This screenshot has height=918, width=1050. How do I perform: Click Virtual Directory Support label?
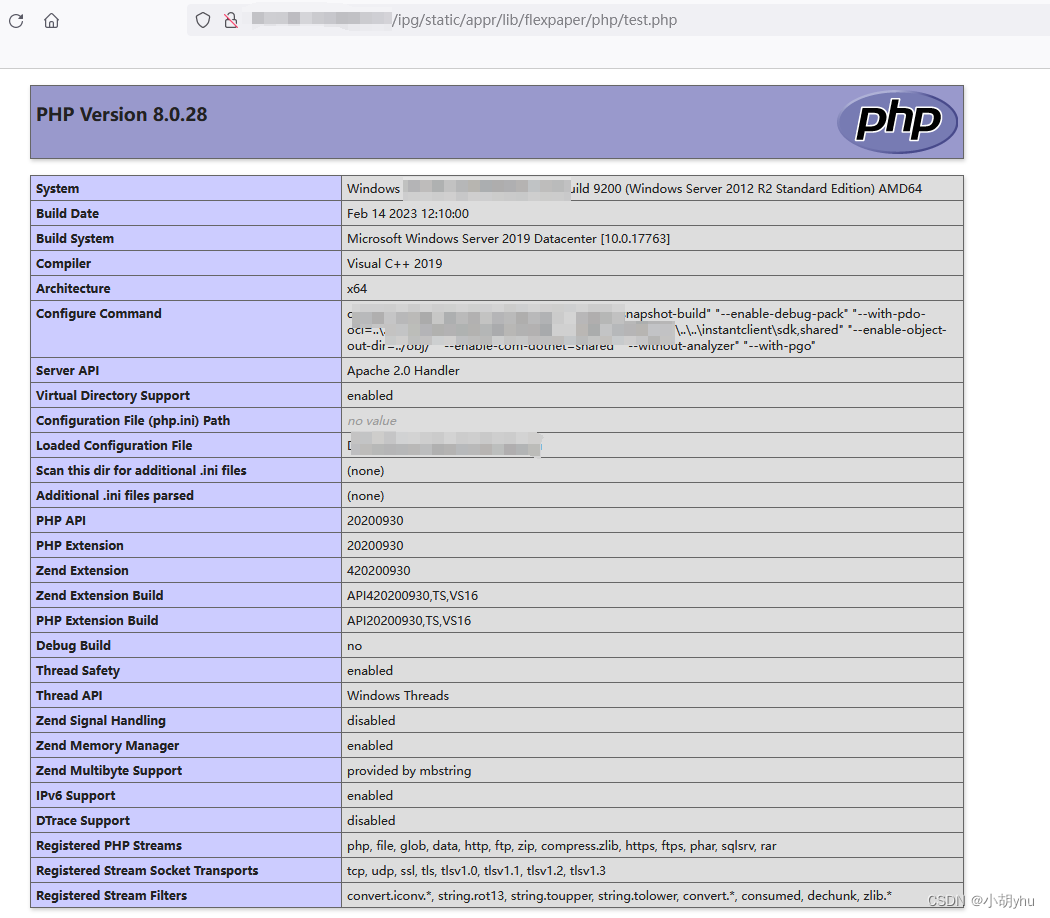112,396
